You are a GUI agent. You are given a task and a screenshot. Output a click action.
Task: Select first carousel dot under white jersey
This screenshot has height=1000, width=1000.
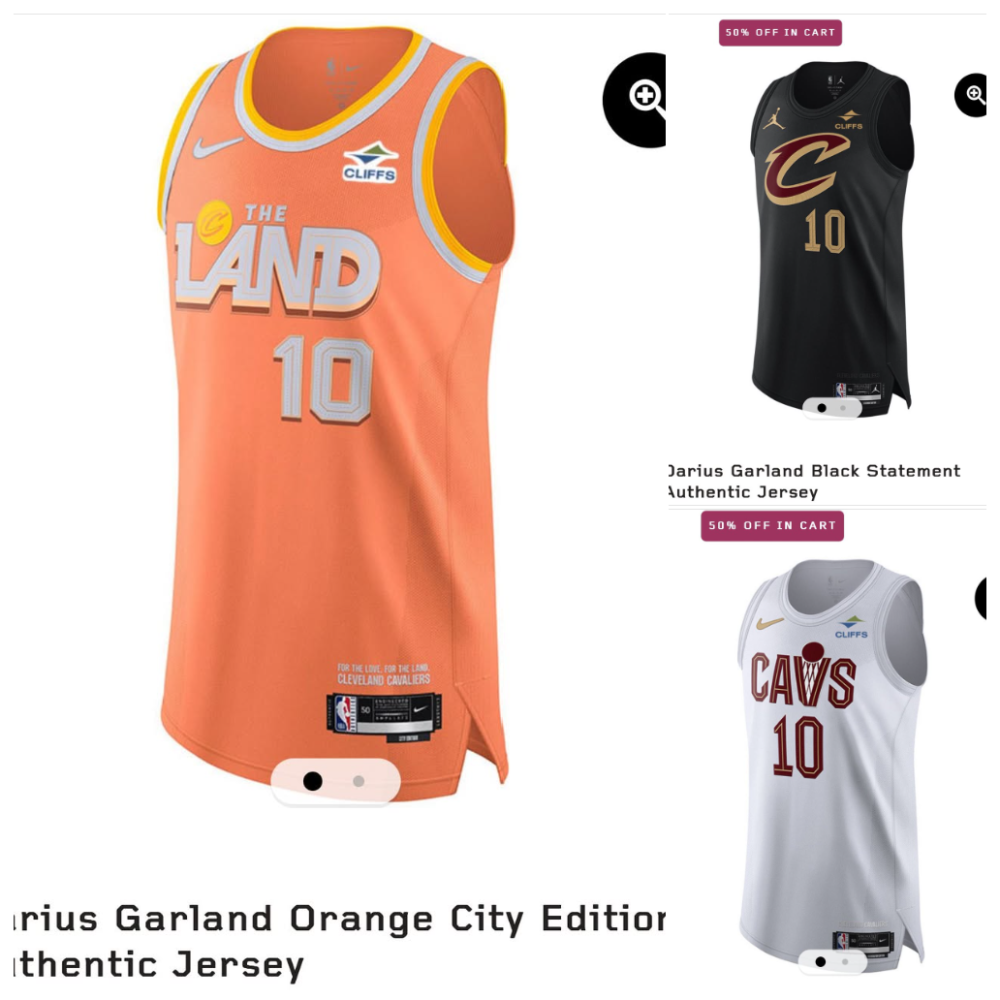[x=821, y=961]
